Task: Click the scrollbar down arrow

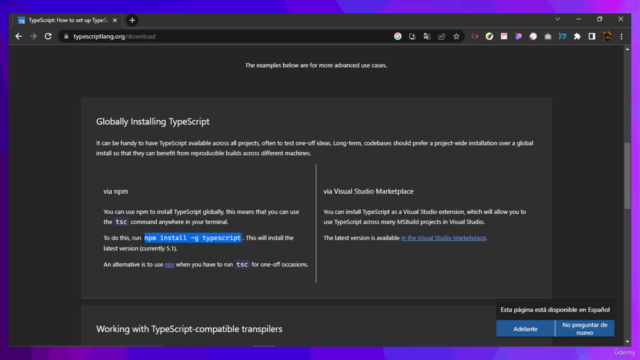Action: [627, 342]
